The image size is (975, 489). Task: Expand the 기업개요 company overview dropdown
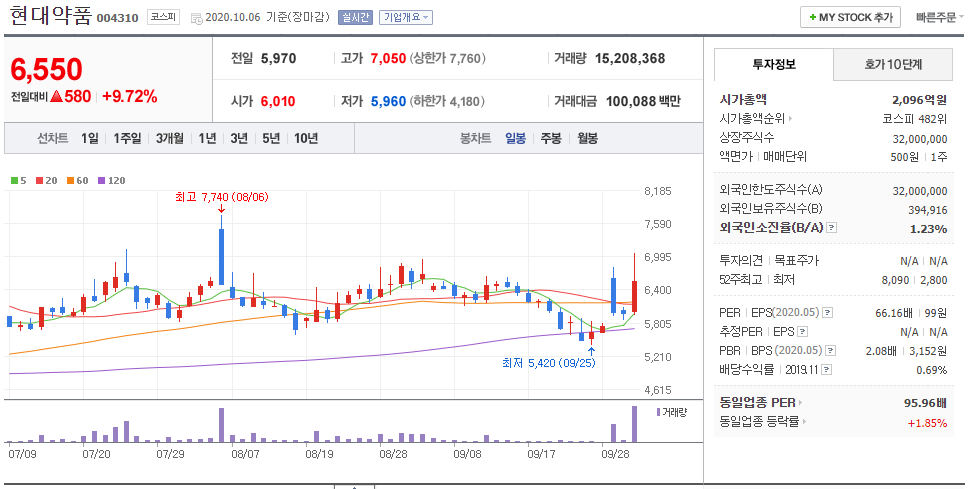coord(405,17)
